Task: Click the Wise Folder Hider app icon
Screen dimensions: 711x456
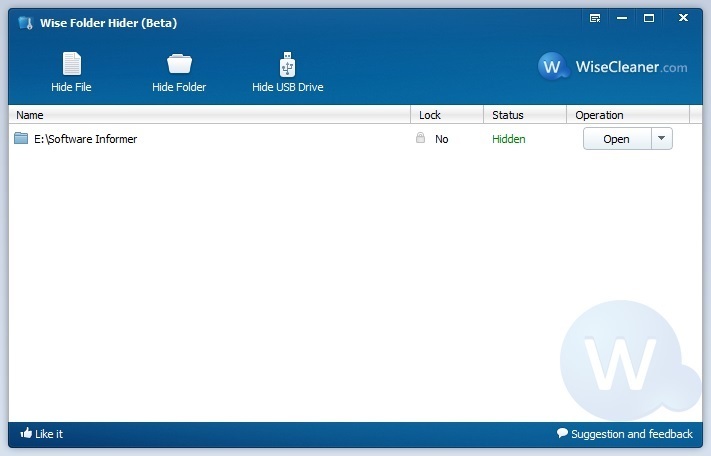Action: pos(25,23)
